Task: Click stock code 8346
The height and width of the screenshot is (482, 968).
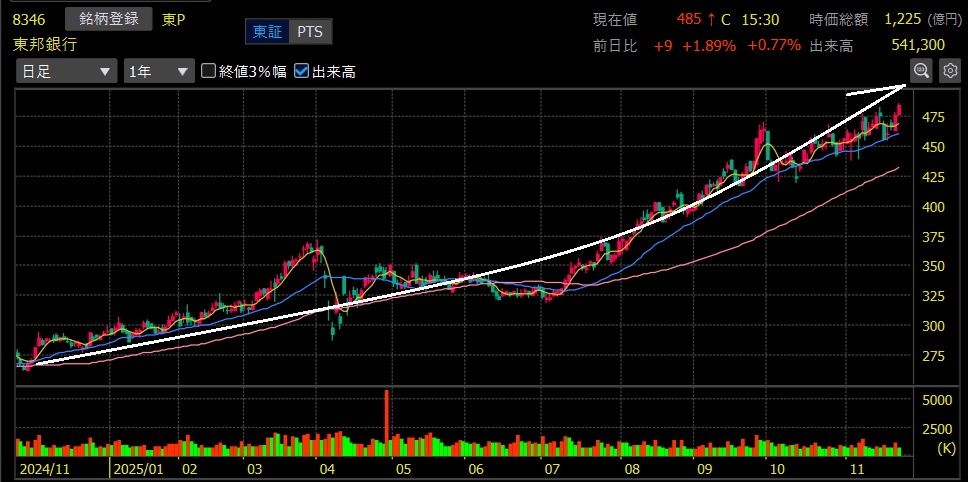Action: coord(29,19)
